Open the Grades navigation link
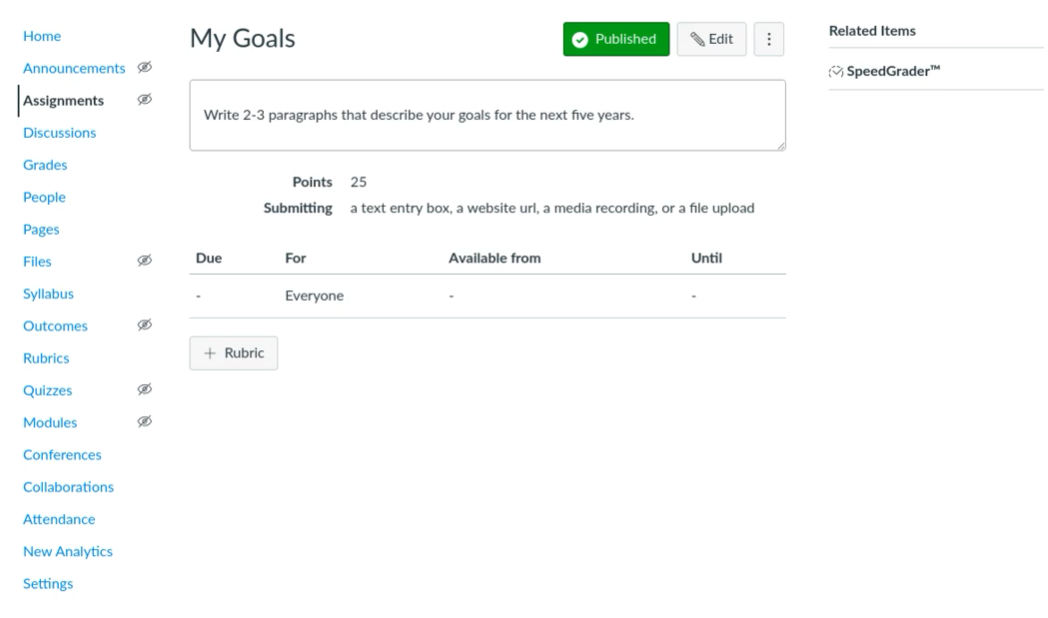 45,165
